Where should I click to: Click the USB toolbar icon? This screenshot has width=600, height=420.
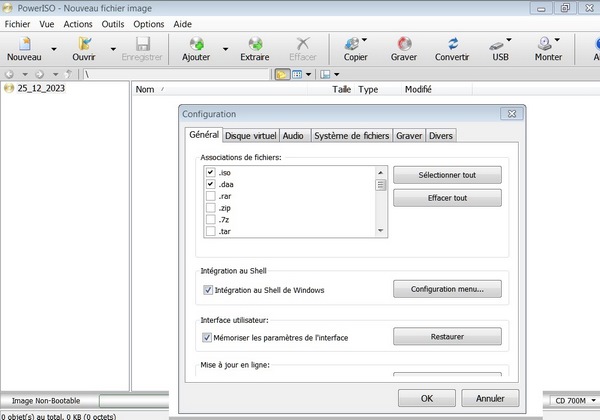(x=497, y=45)
